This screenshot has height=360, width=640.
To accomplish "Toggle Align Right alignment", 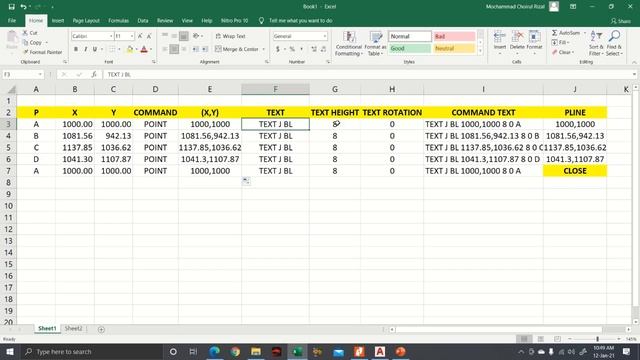I will 184,49.
